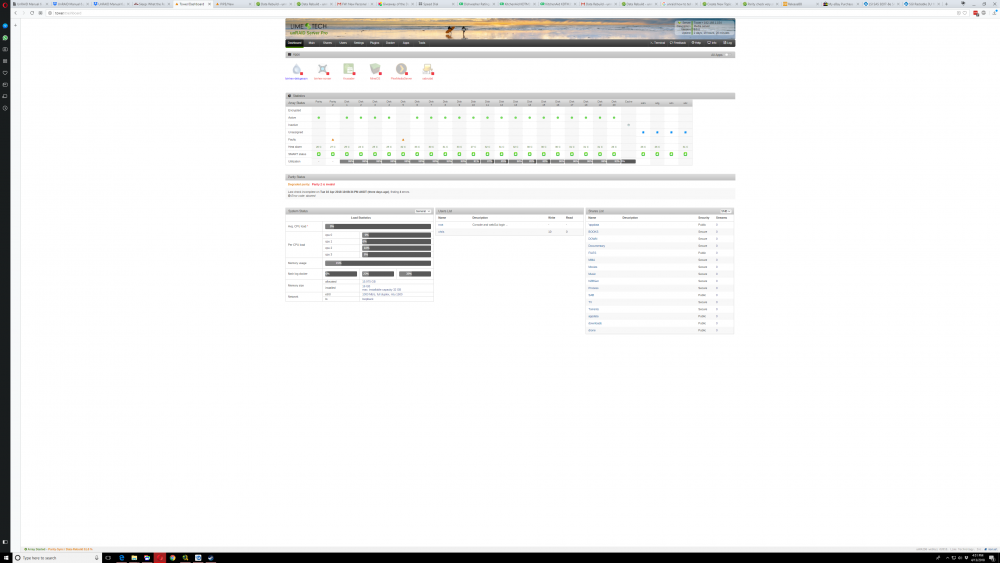Open the Shares tab

point(327,43)
